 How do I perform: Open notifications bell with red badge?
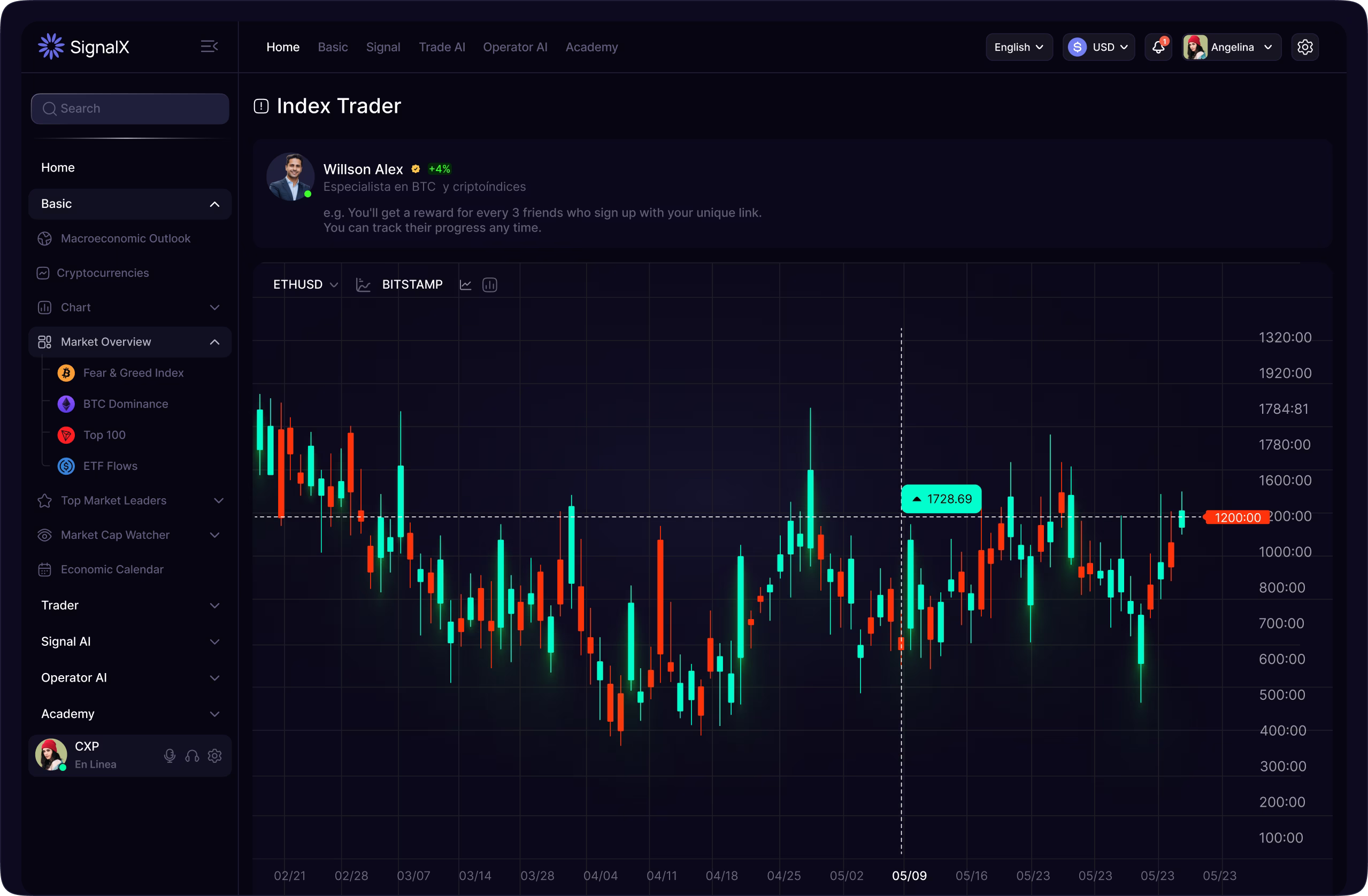pyautogui.click(x=1158, y=47)
